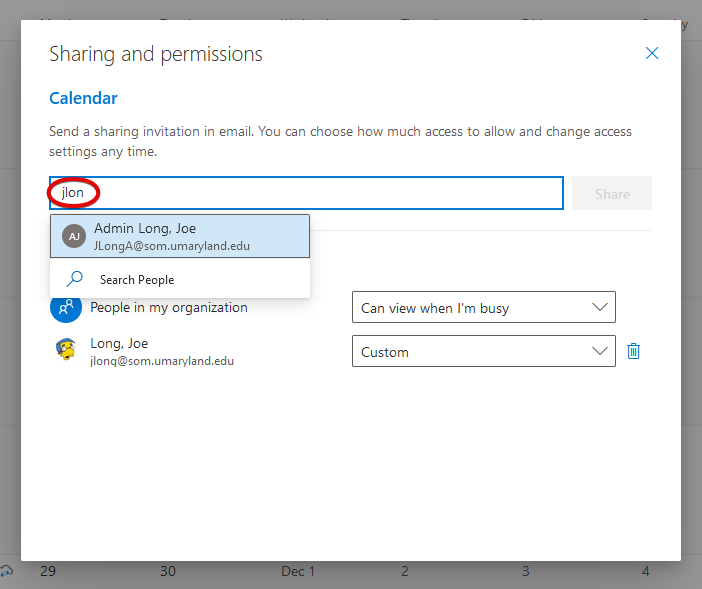702x589 pixels.
Task: Click Long, Joe's profile picture
Action: coord(65,351)
